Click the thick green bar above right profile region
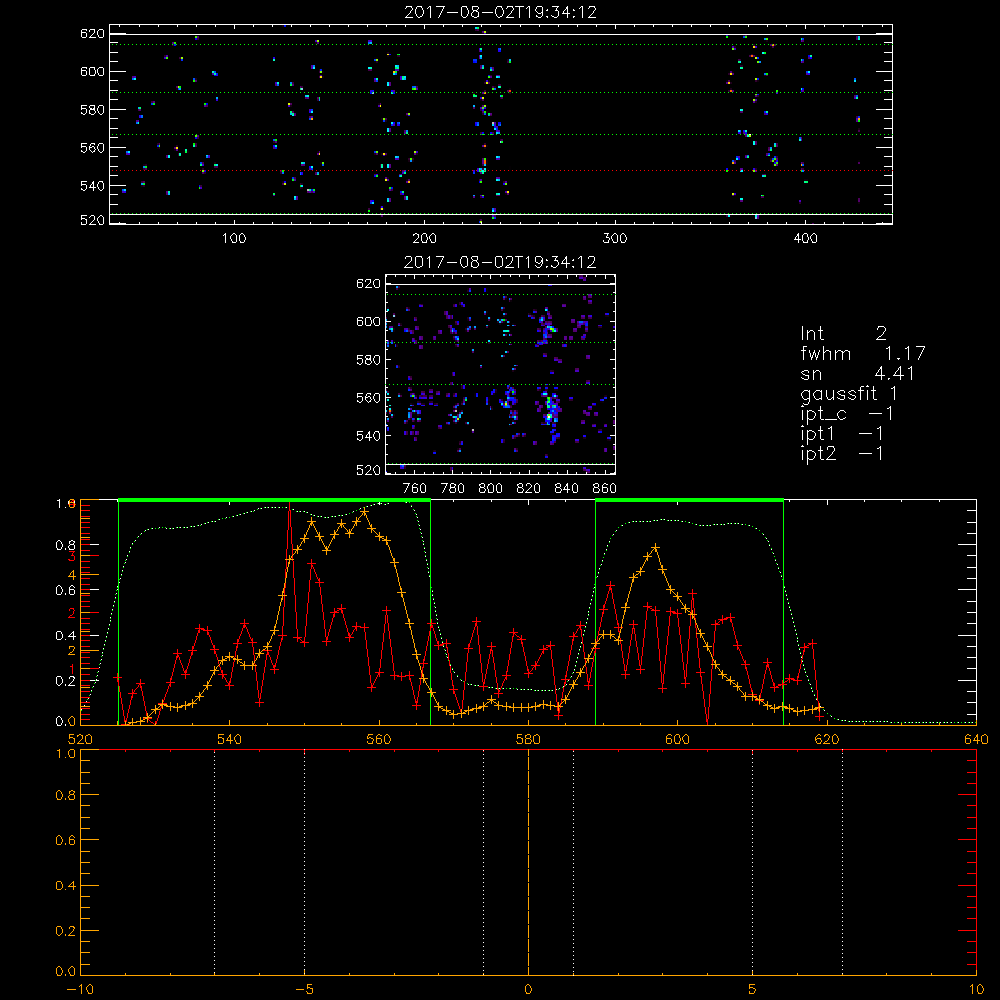Image resolution: width=1000 pixels, height=1000 pixels. pyautogui.click(x=689, y=500)
